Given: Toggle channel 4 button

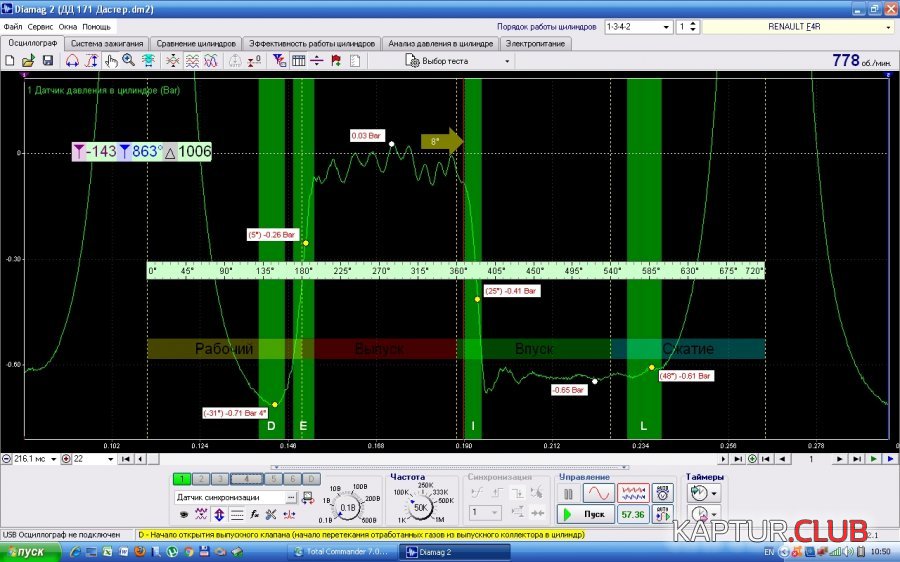Looking at the screenshot, I should (x=247, y=479).
